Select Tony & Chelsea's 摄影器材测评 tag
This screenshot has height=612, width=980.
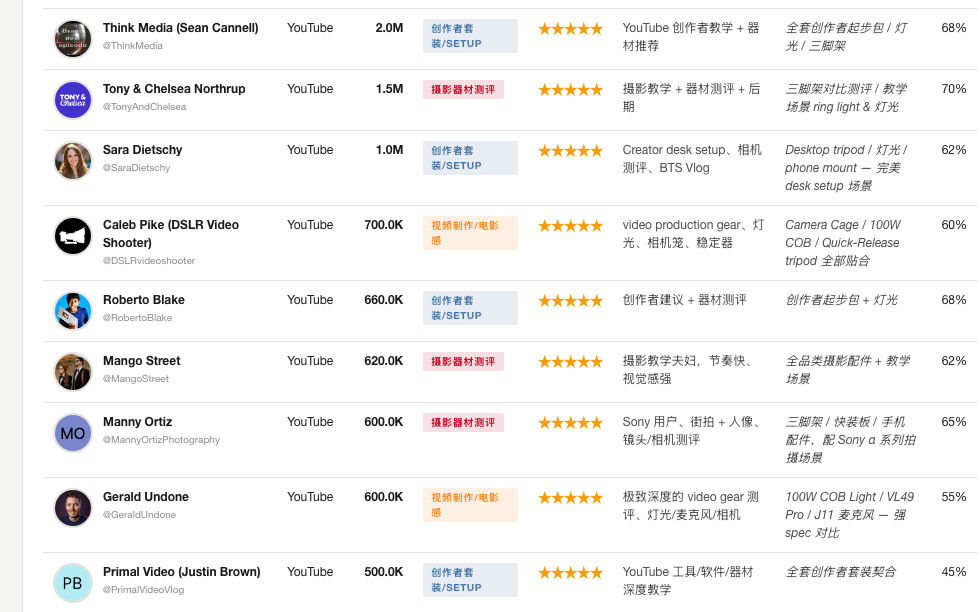click(463, 89)
